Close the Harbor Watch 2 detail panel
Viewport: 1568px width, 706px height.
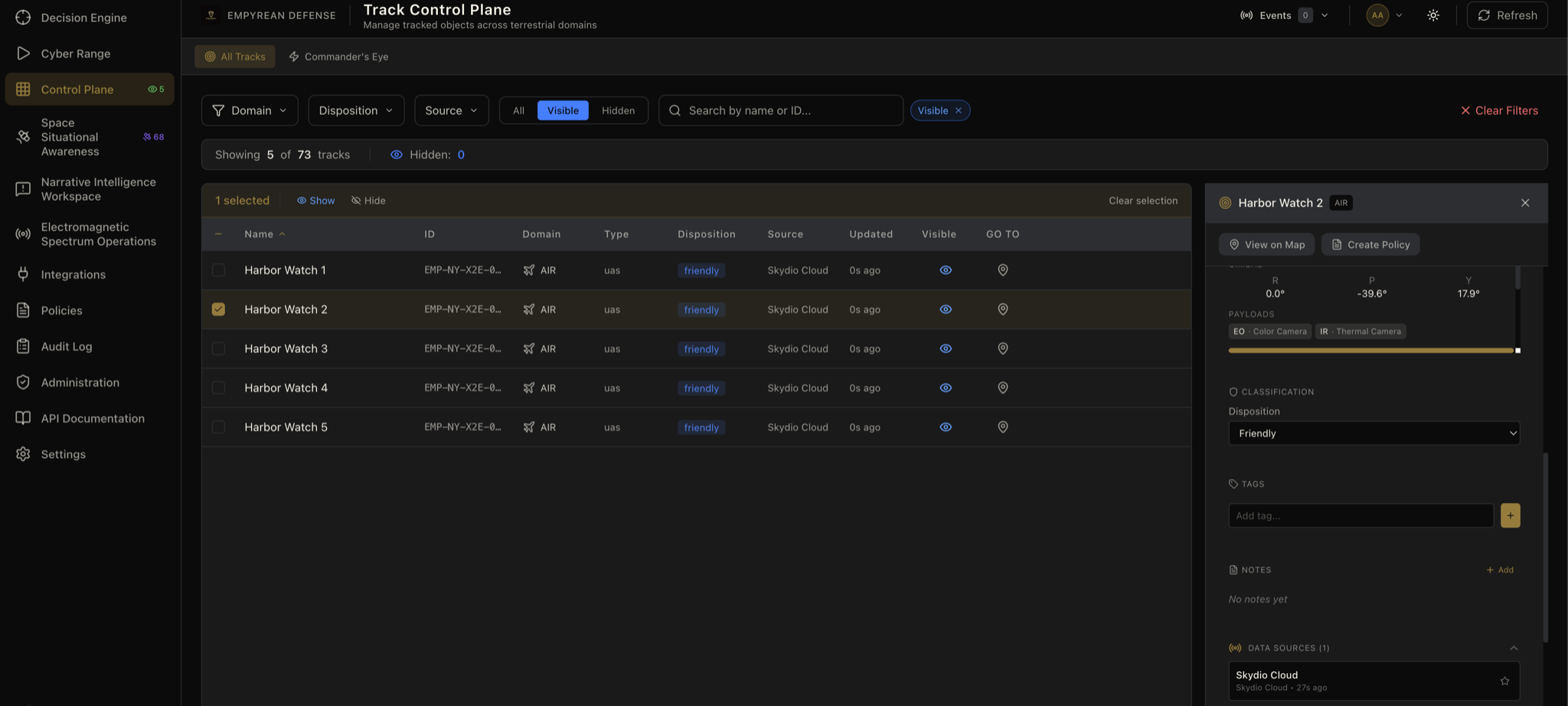tap(1525, 203)
